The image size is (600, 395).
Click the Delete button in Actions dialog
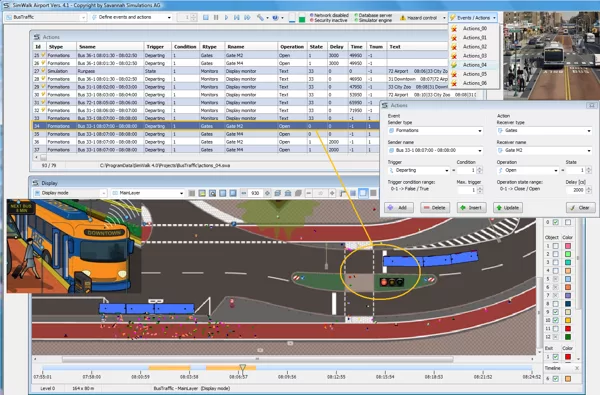pyautogui.click(x=435, y=207)
